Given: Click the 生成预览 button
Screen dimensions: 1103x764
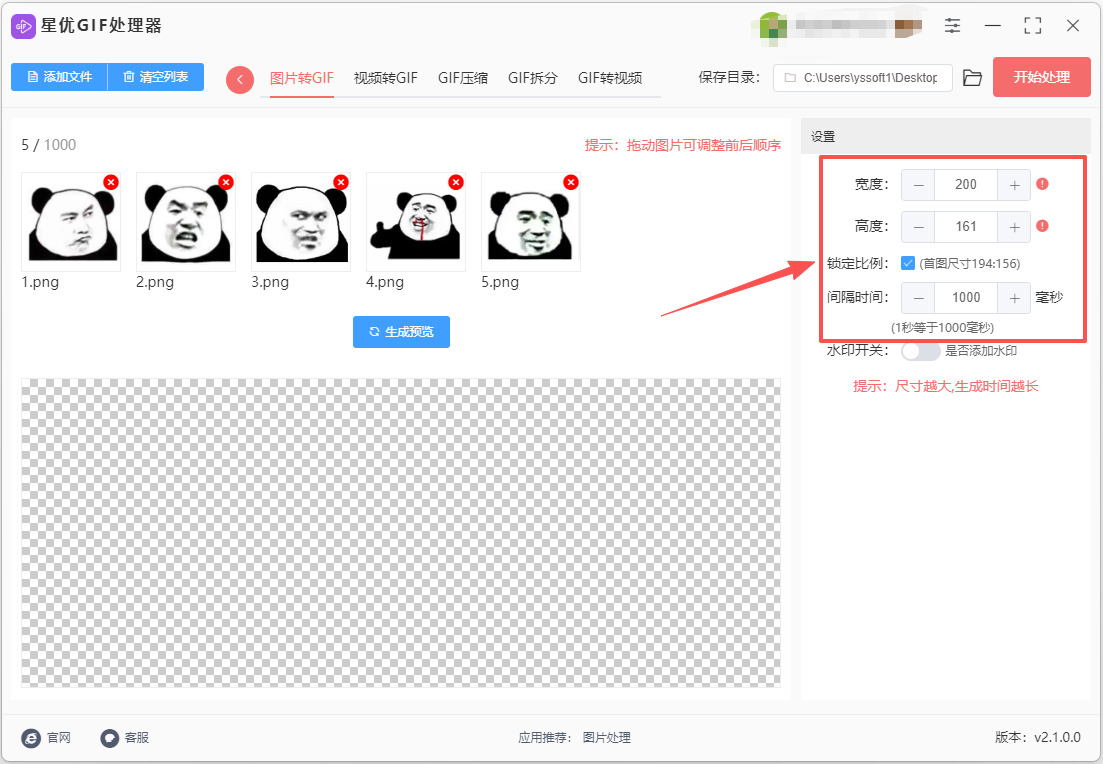Looking at the screenshot, I should click(x=402, y=331).
